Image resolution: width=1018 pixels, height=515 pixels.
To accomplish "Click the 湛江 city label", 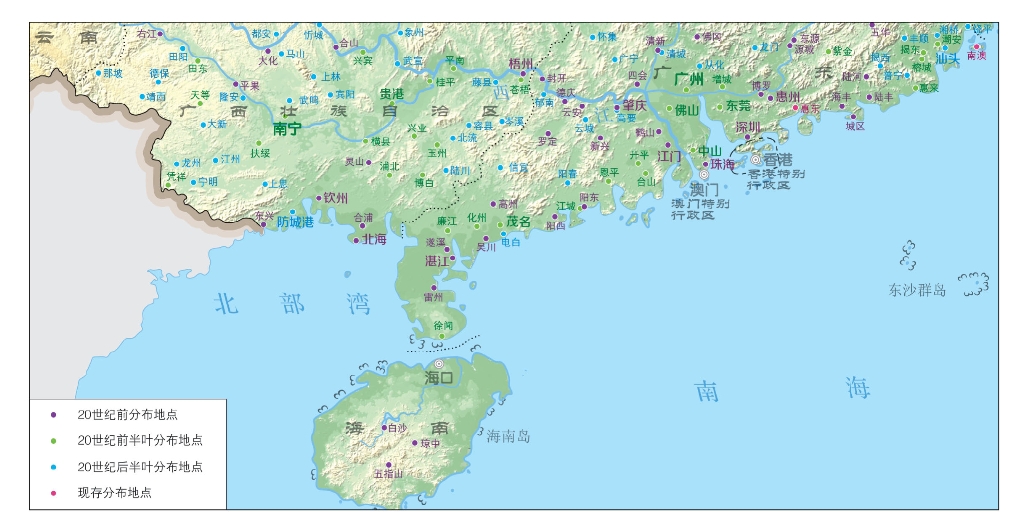I will click(437, 260).
